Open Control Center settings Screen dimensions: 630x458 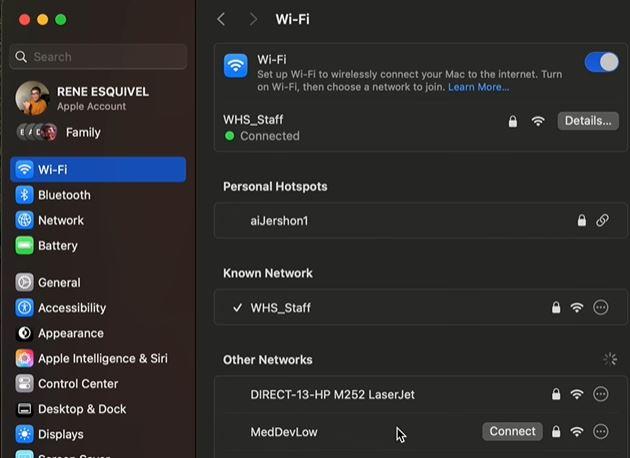point(98,384)
